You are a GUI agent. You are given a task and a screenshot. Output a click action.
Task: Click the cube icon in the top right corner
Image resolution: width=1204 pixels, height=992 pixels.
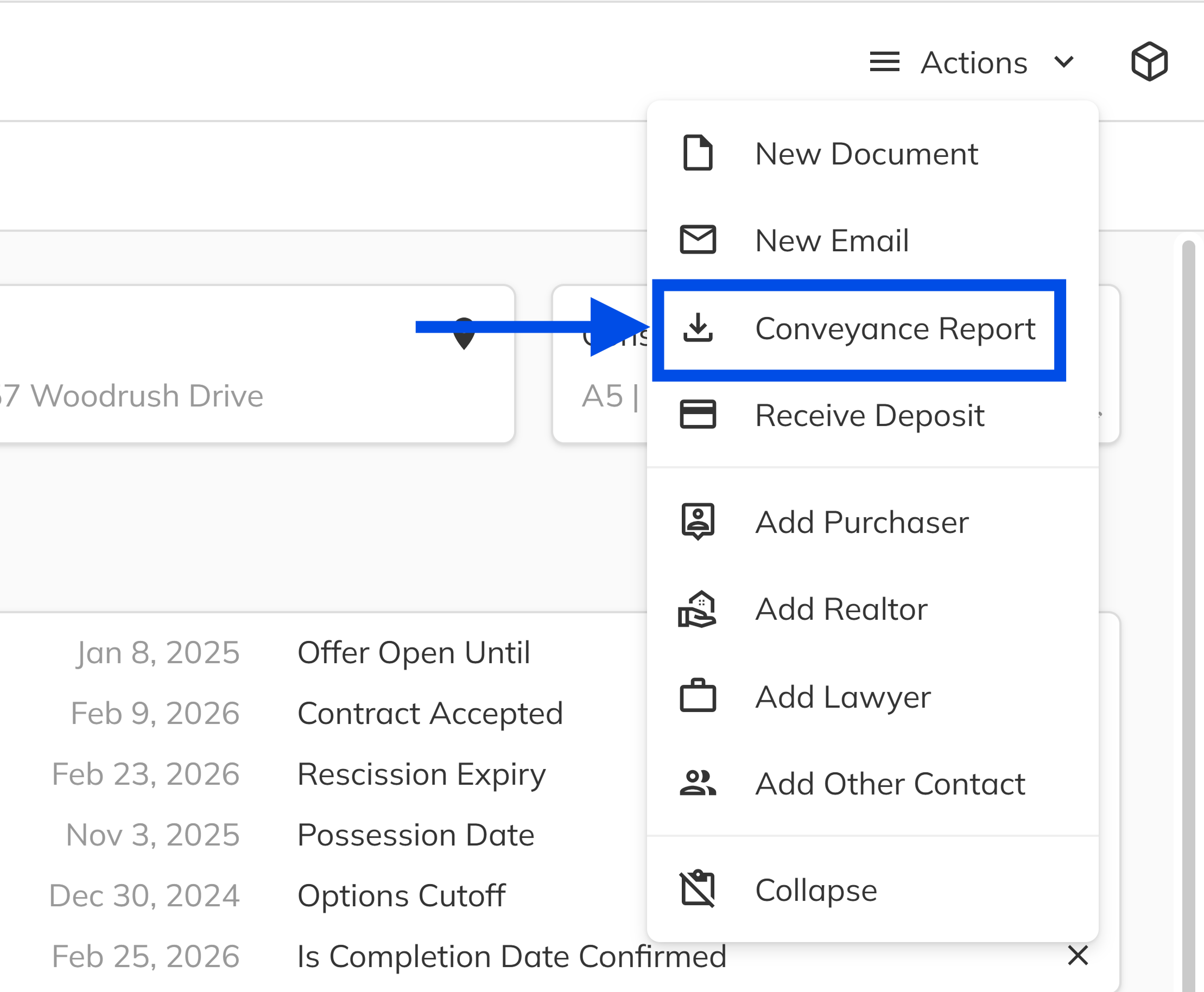1149,61
